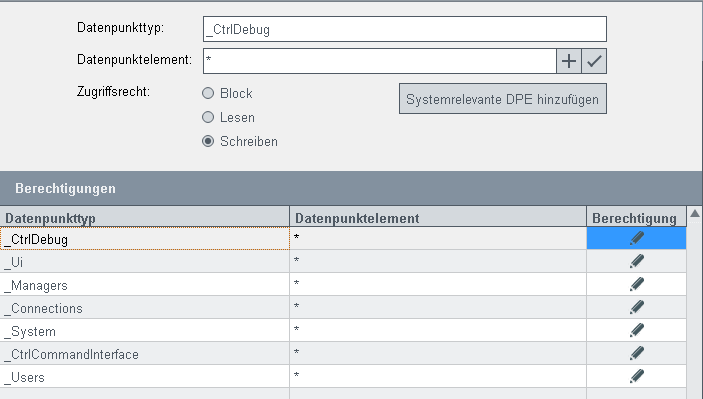
Task: Focus the Datenpunktelement text field
Action: (380, 61)
